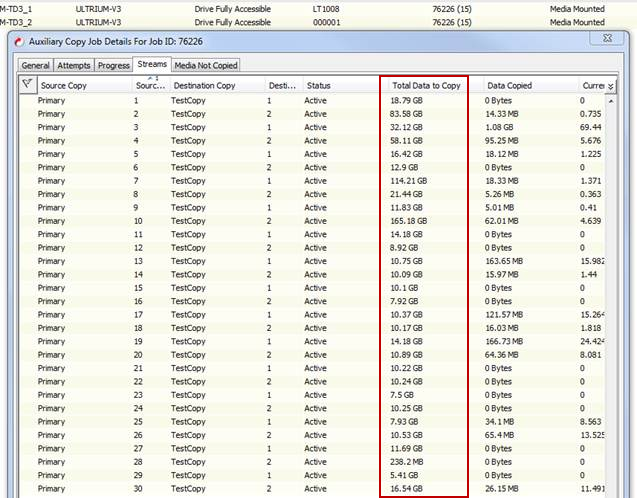Go to the Media Not Copied tab

pos(206,65)
